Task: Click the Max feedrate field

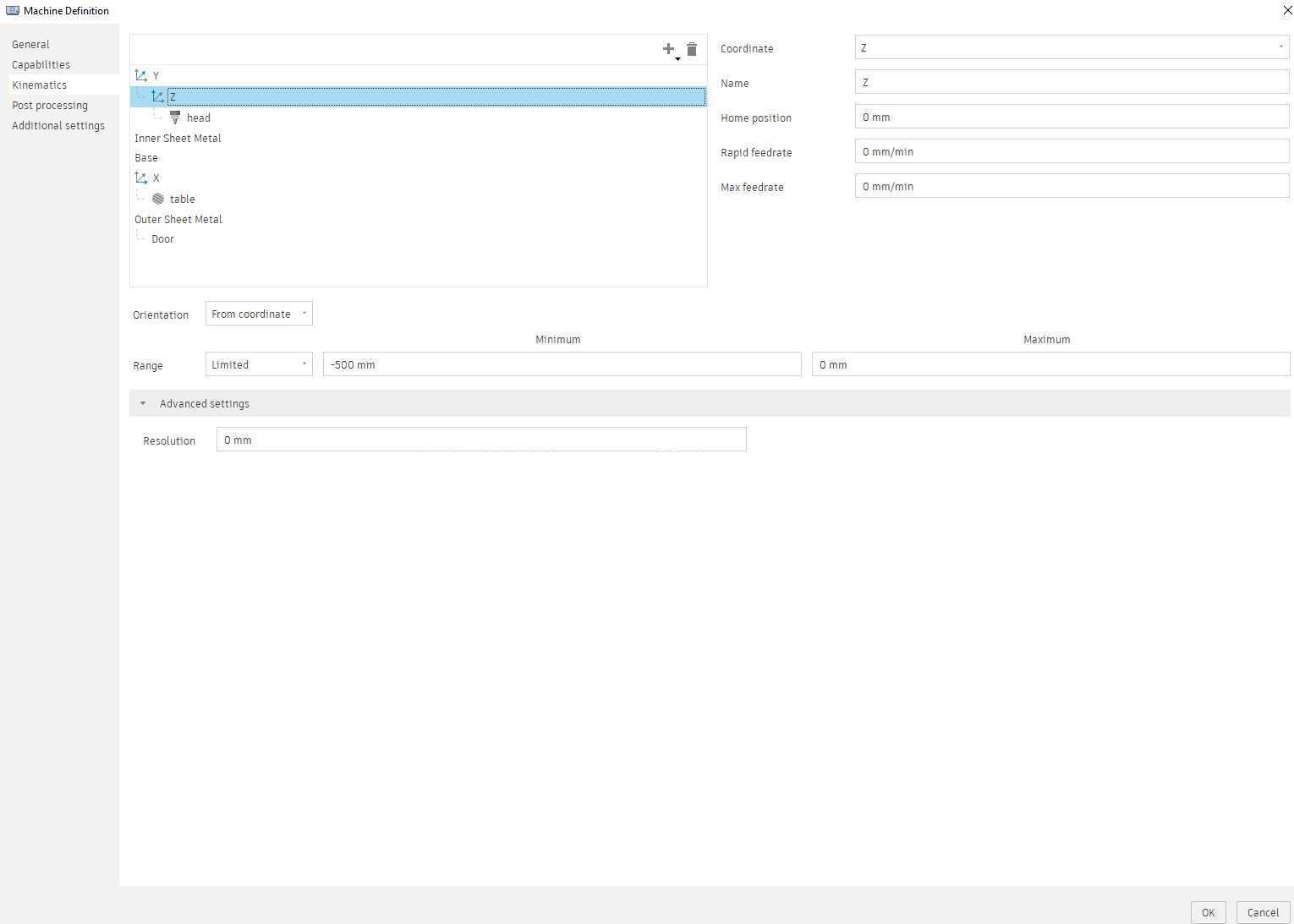Action: pos(1072,186)
